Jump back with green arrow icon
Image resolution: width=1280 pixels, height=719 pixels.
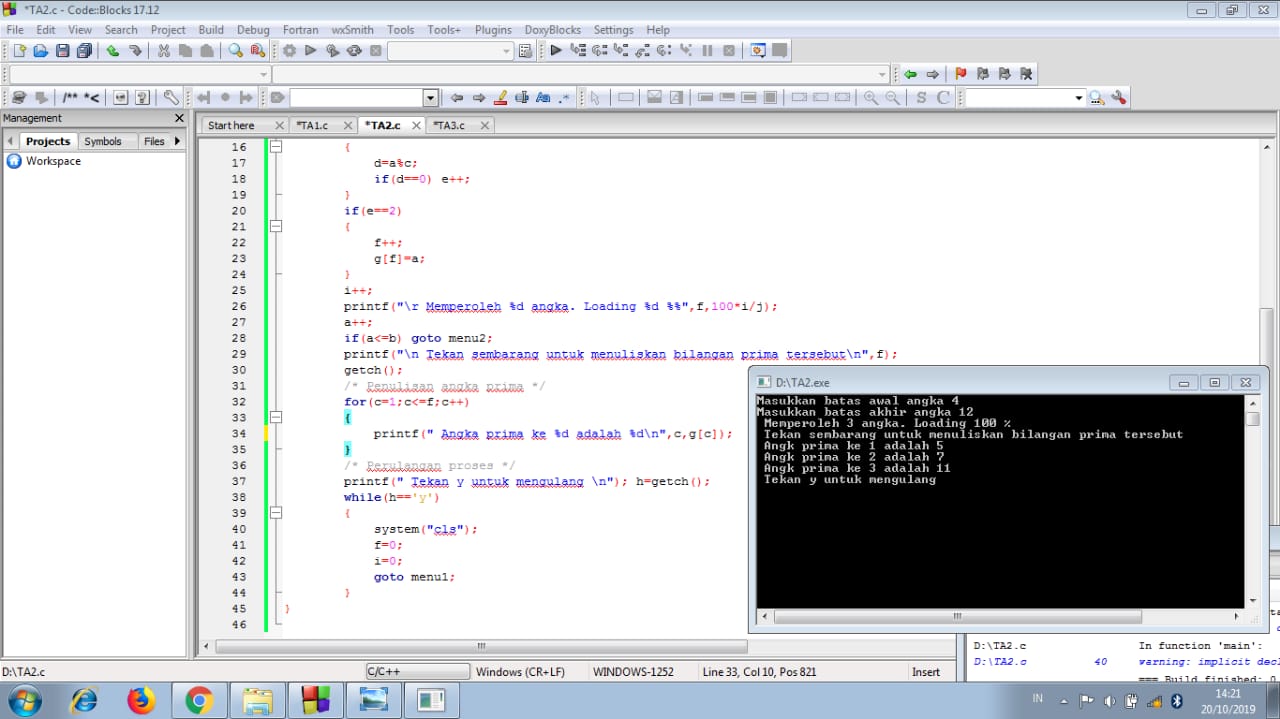pyautogui.click(x=910, y=74)
